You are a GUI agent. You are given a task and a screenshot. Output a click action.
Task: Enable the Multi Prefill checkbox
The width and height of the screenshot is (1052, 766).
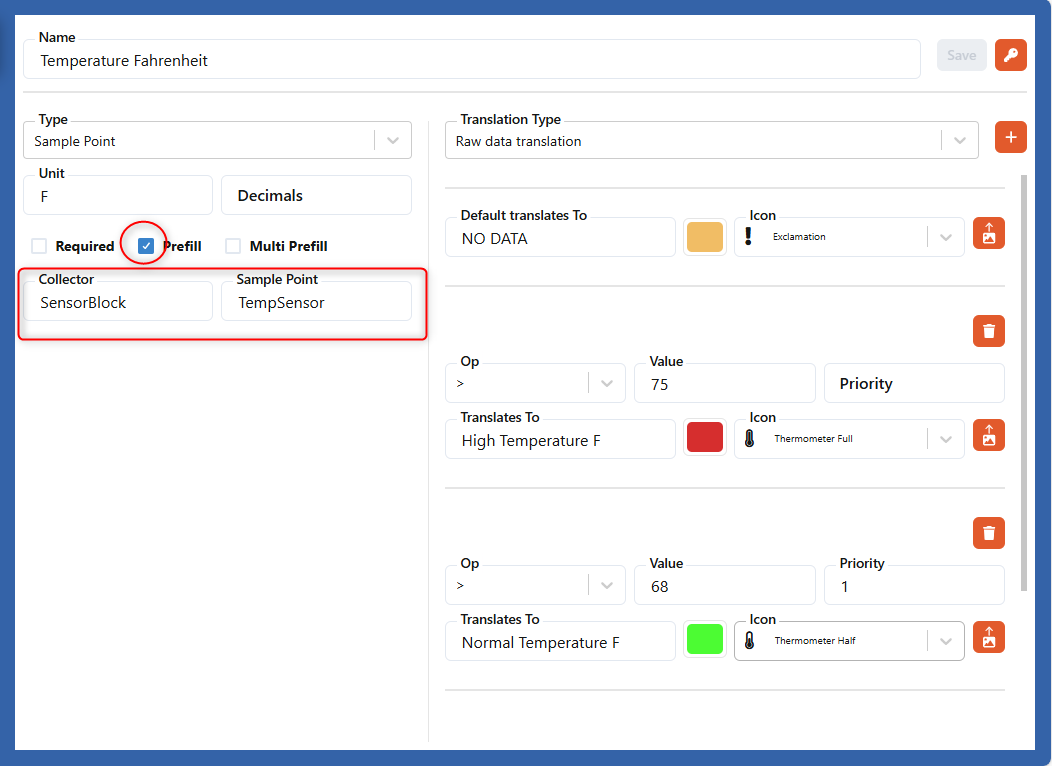[233, 246]
